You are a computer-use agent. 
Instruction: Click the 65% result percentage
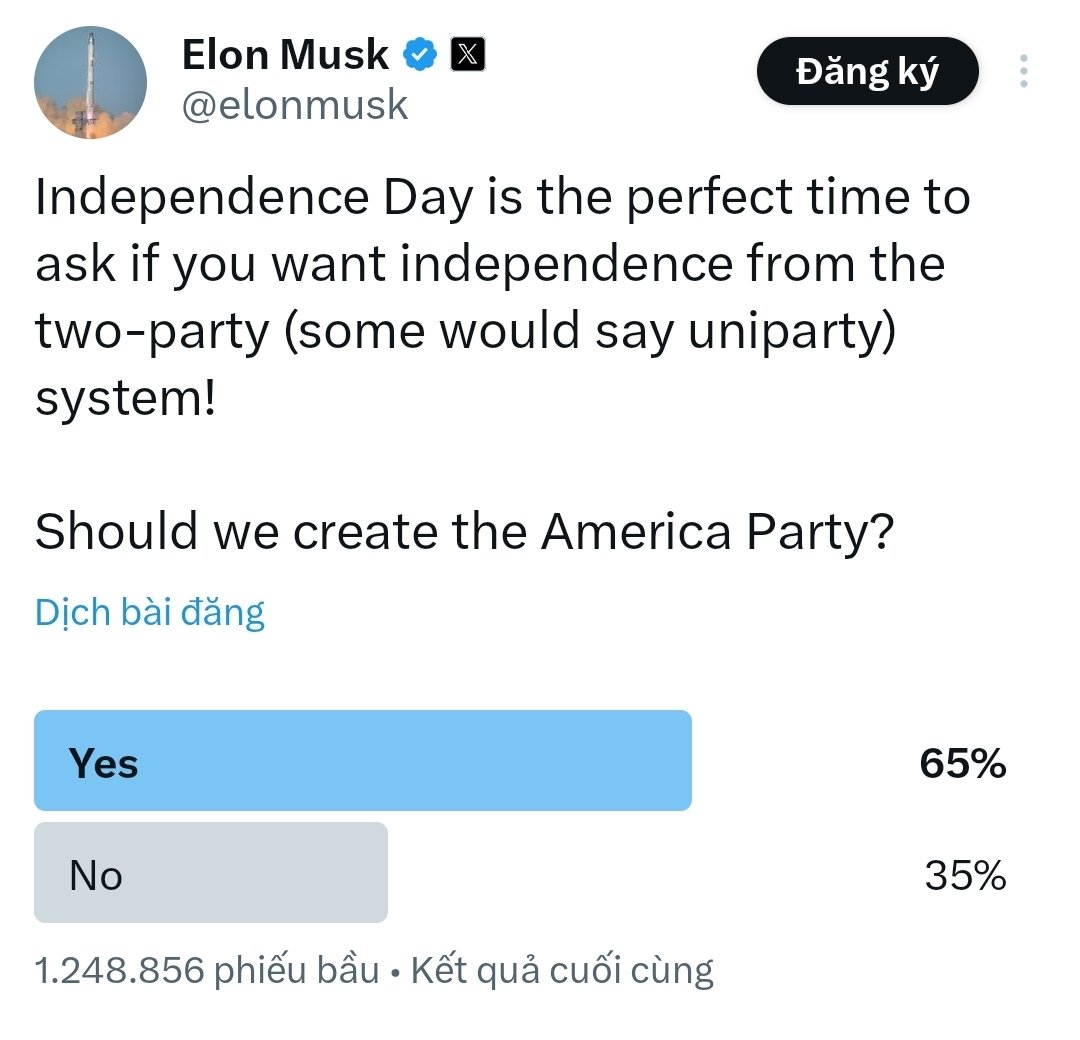(x=963, y=764)
